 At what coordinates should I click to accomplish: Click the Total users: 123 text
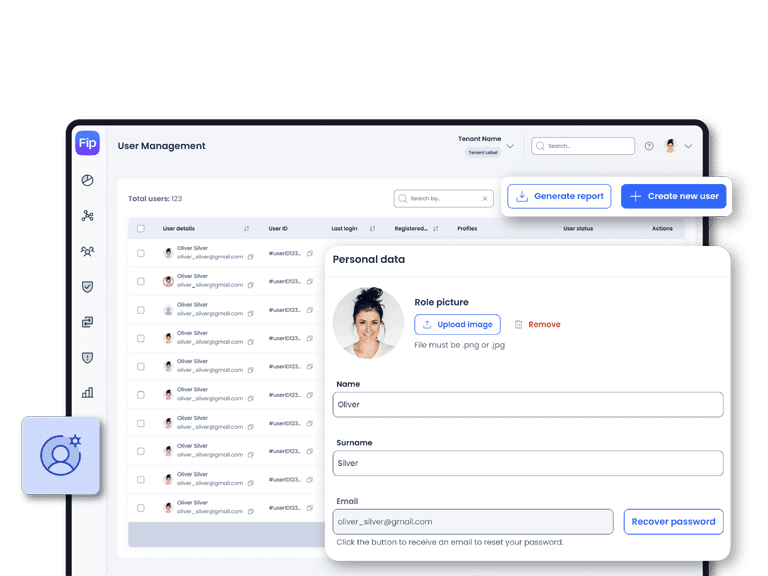point(155,199)
